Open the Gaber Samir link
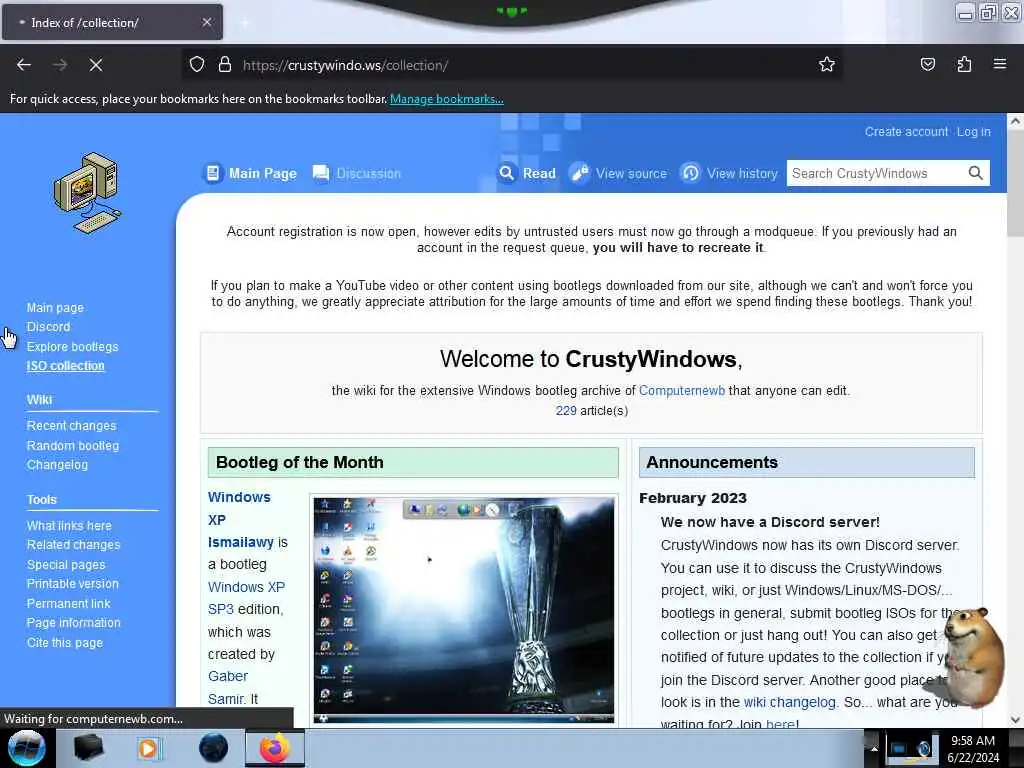 tap(228, 687)
